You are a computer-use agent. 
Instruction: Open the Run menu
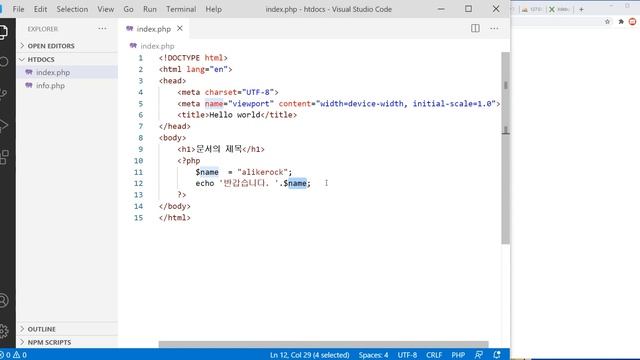click(150, 9)
